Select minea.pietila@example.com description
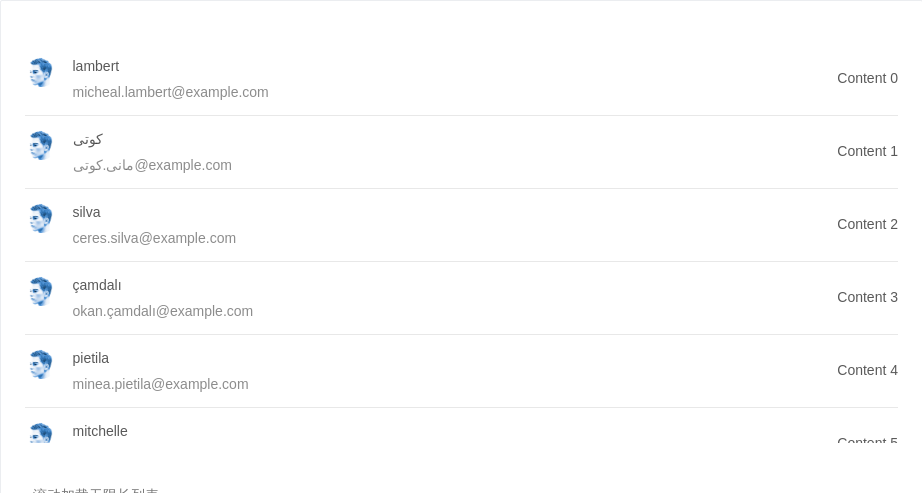 161,384
